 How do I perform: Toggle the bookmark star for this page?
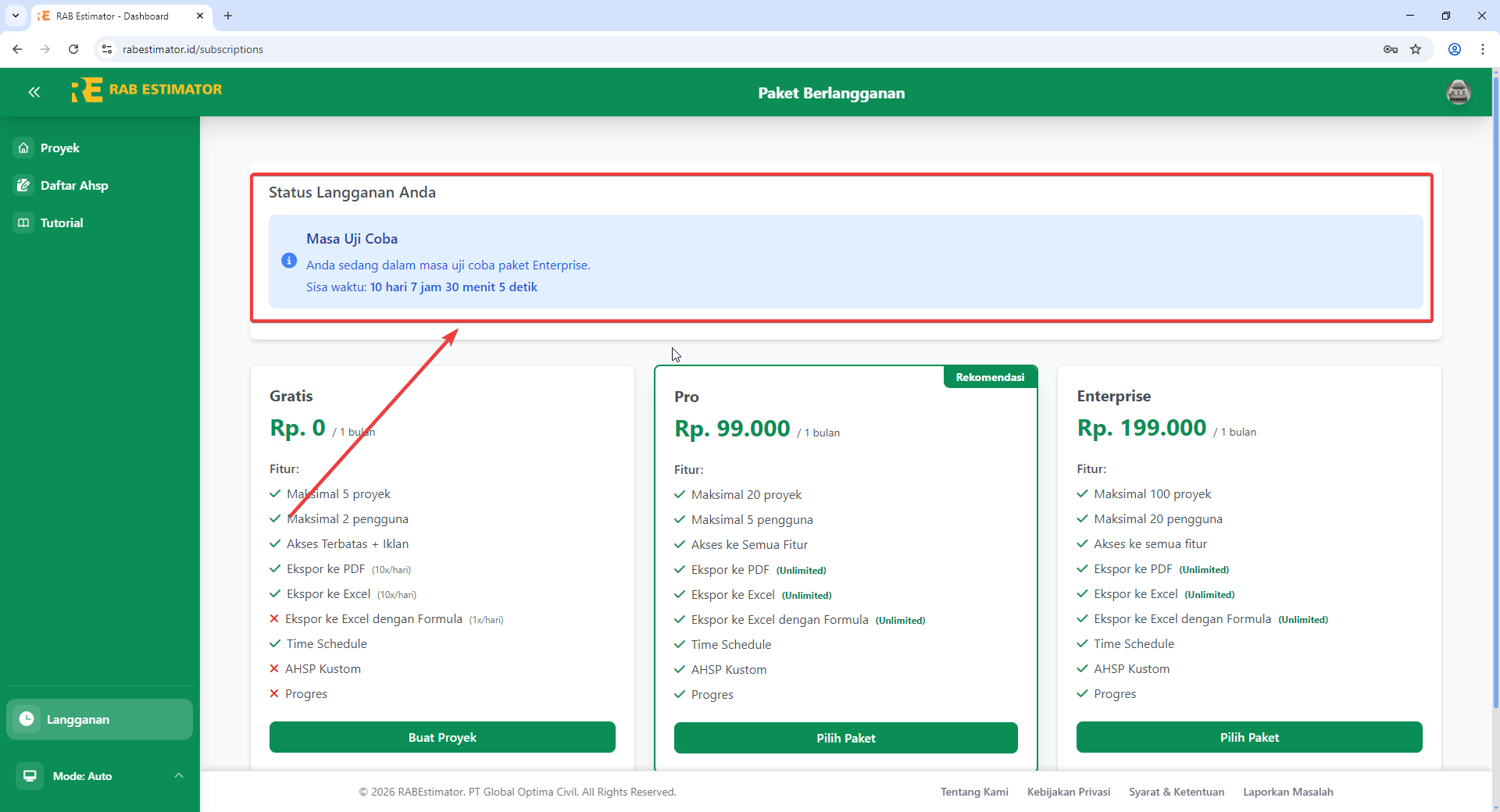click(x=1416, y=48)
